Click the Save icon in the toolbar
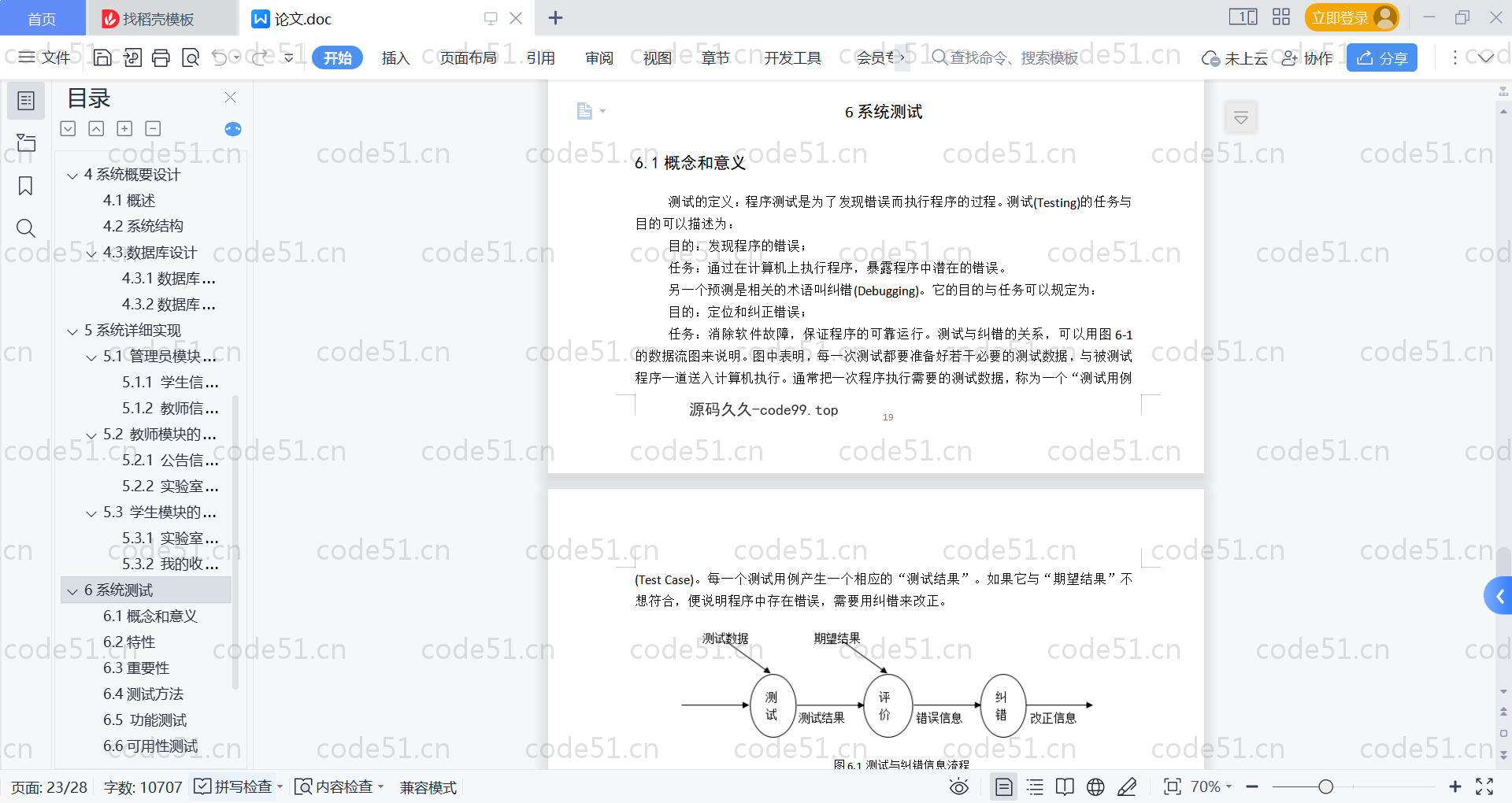Screen dimensions: 1512x803 click(x=102, y=57)
